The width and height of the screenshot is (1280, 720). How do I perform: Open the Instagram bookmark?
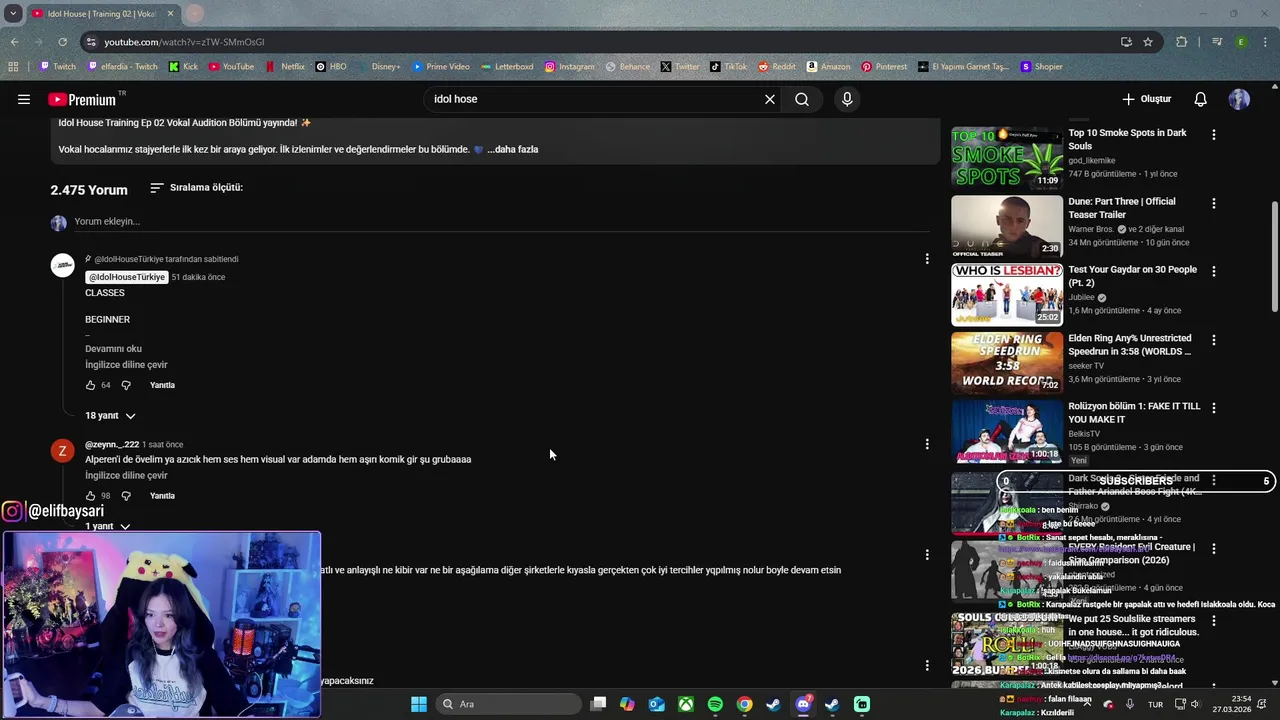(x=569, y=67)
